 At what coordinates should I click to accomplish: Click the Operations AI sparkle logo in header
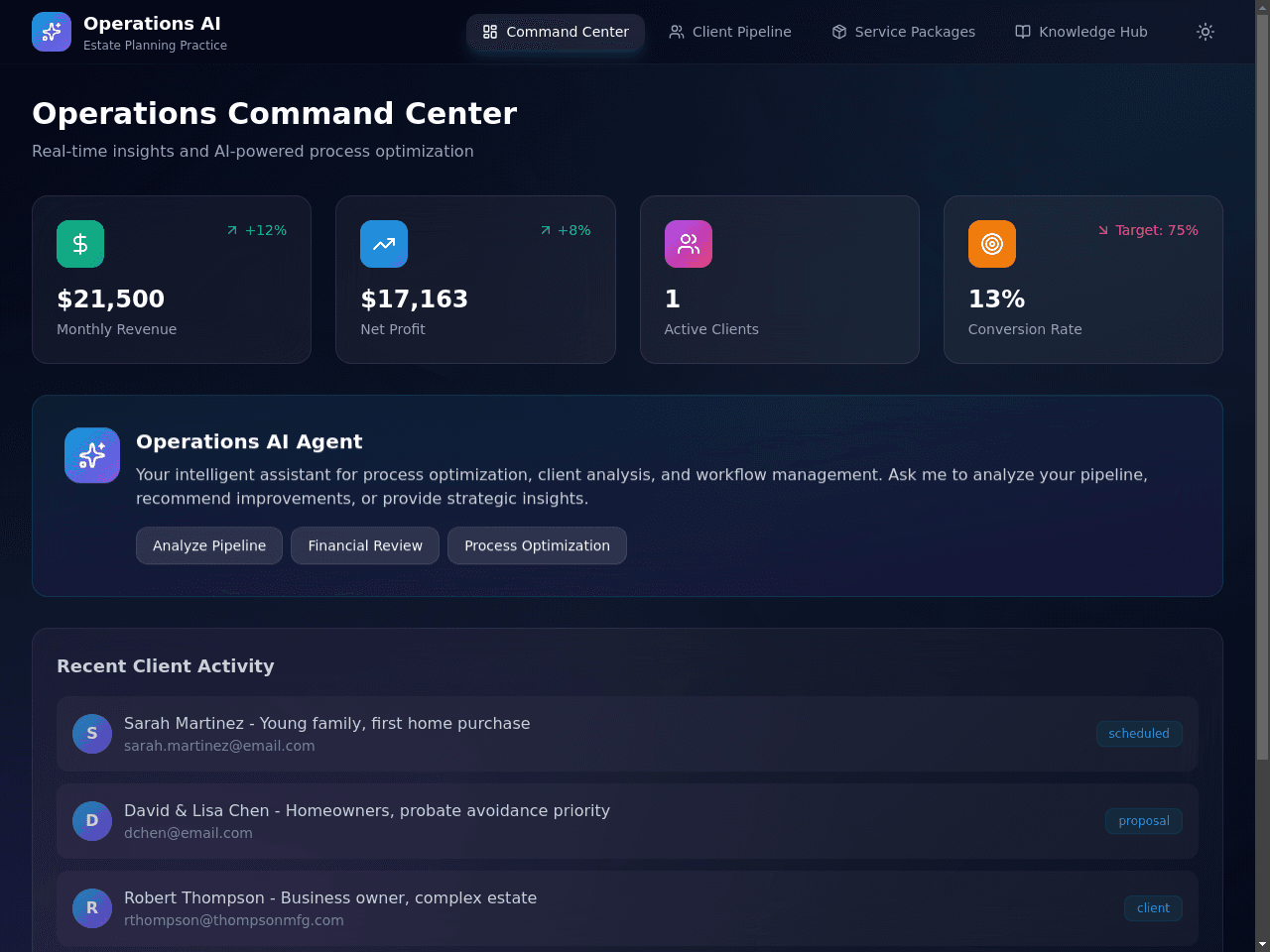coord(52,32)
